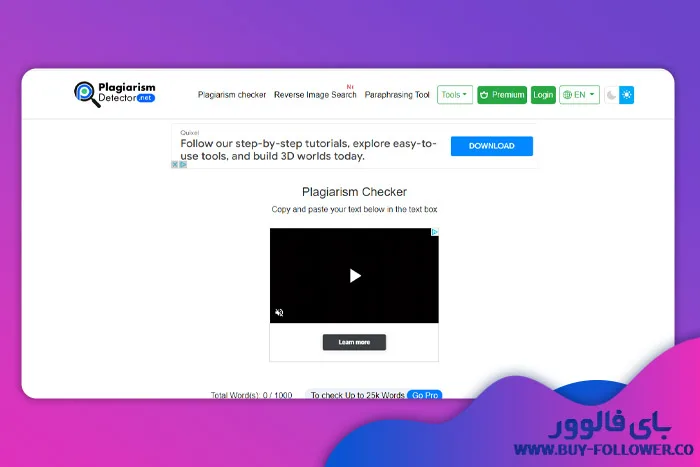Click the Plagiarism Detector logo

tap(115, 94)
